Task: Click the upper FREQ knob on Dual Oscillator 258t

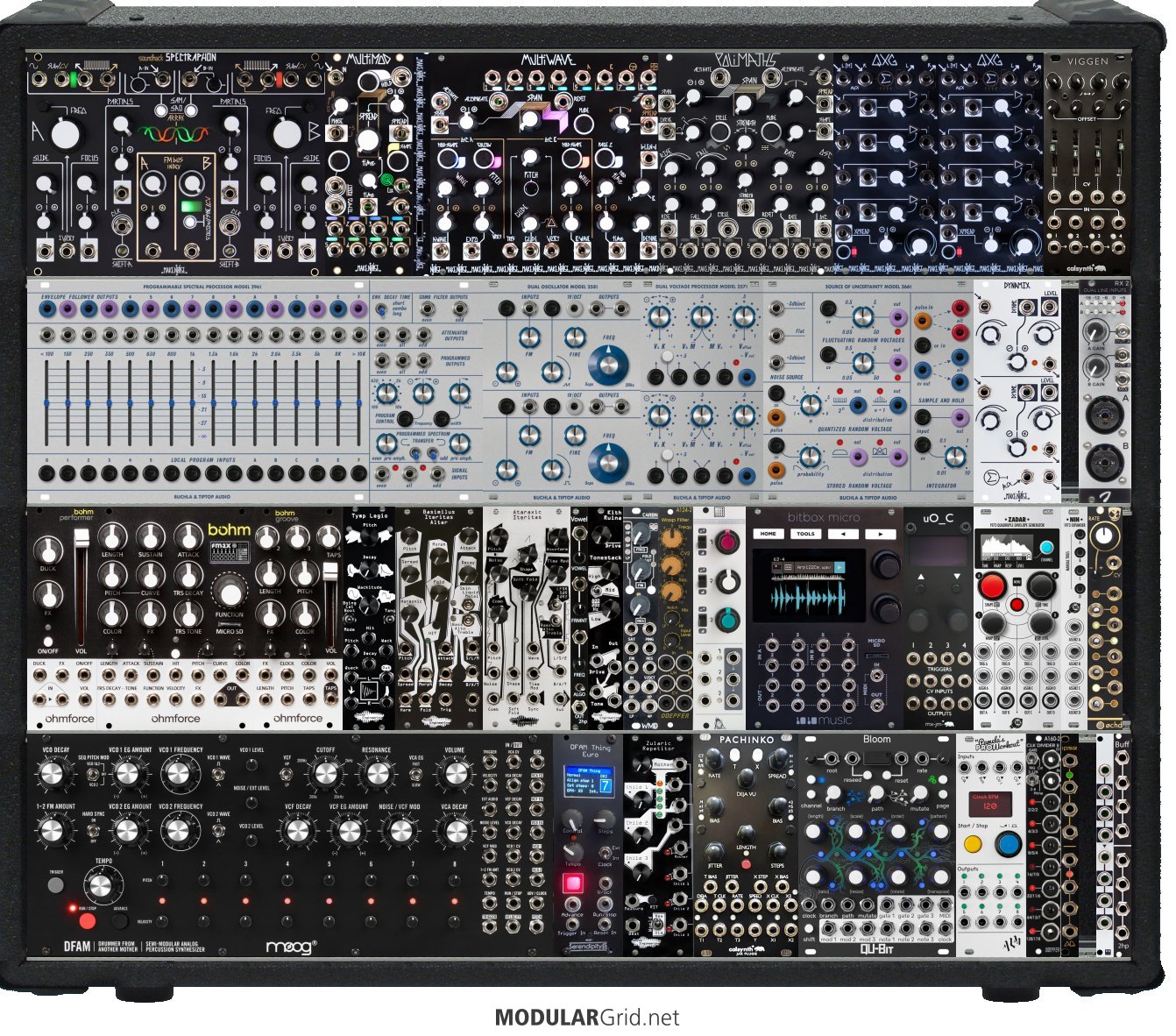Action: [x=609, y=364]
